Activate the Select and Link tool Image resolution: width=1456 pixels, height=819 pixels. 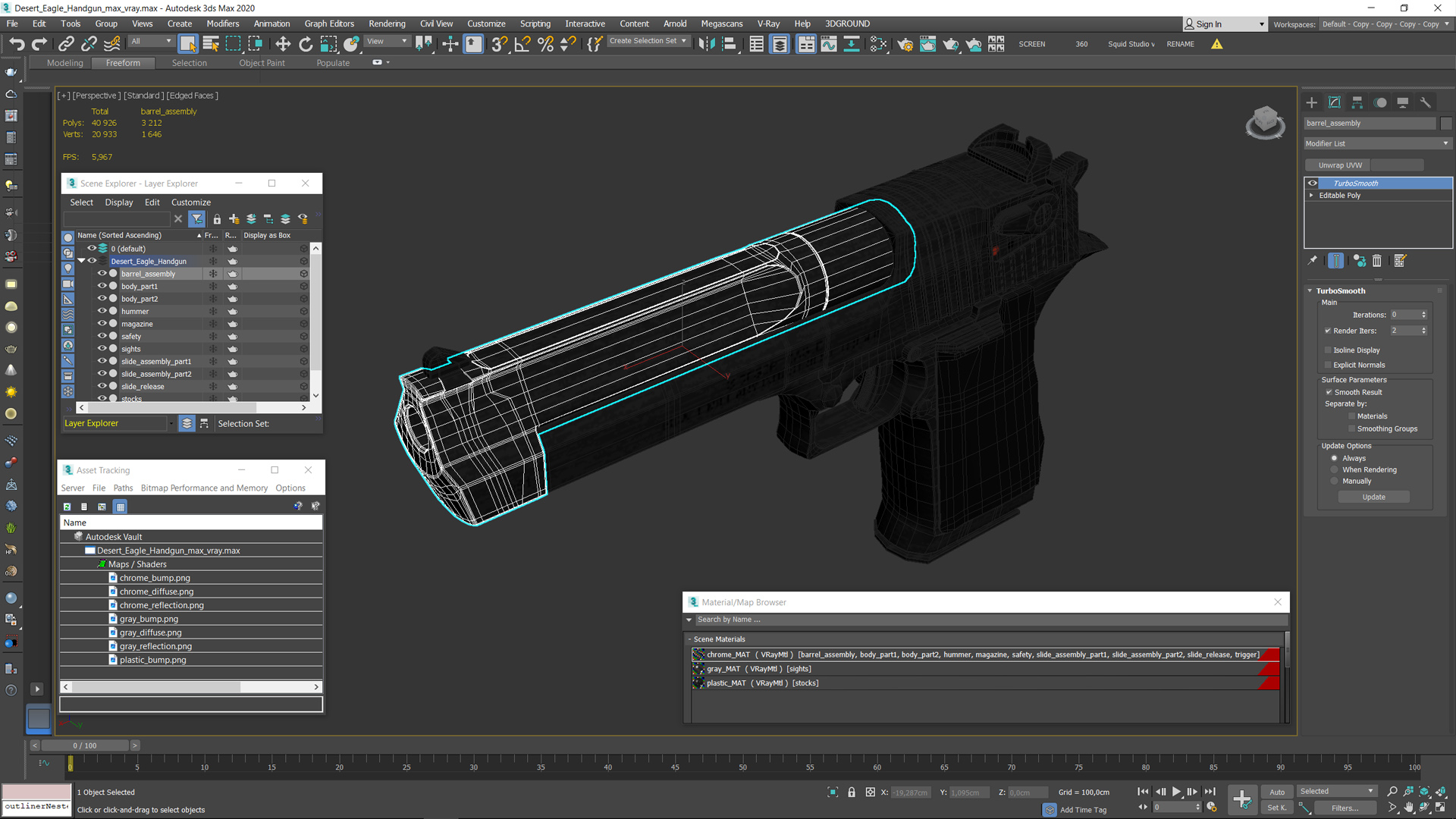(66, 44)
